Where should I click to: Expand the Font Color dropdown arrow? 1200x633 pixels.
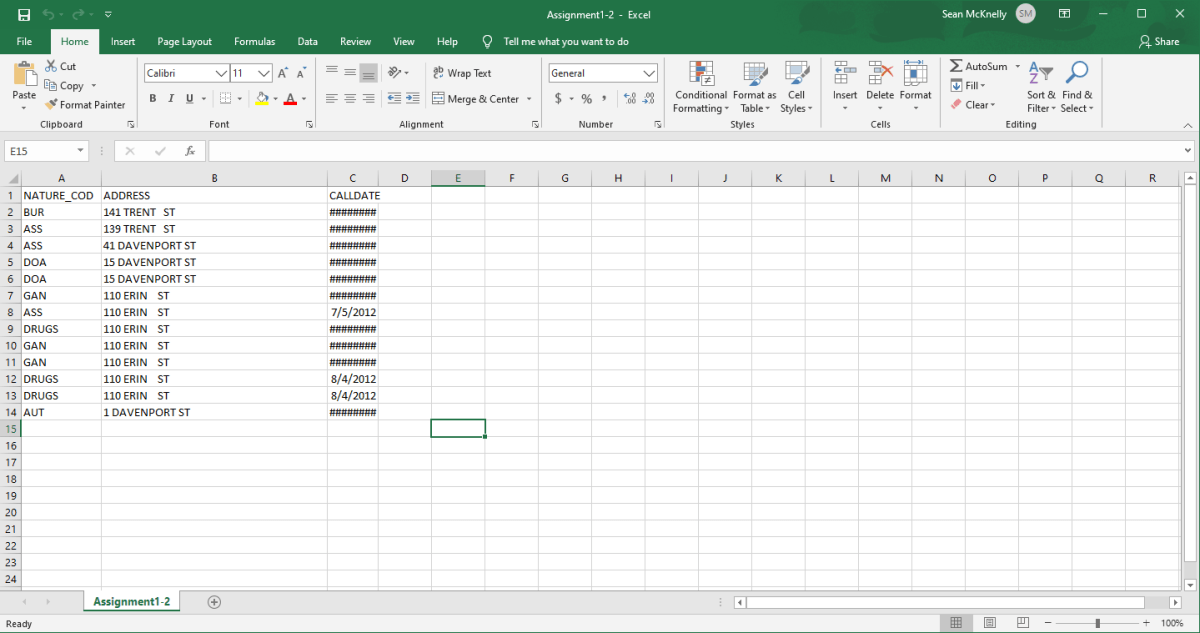click(302, 98)
